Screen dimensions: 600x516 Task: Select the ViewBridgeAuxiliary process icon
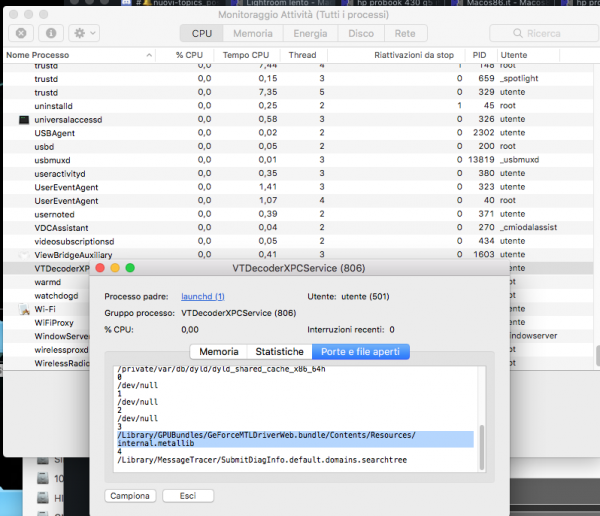(x=24, y=255)
